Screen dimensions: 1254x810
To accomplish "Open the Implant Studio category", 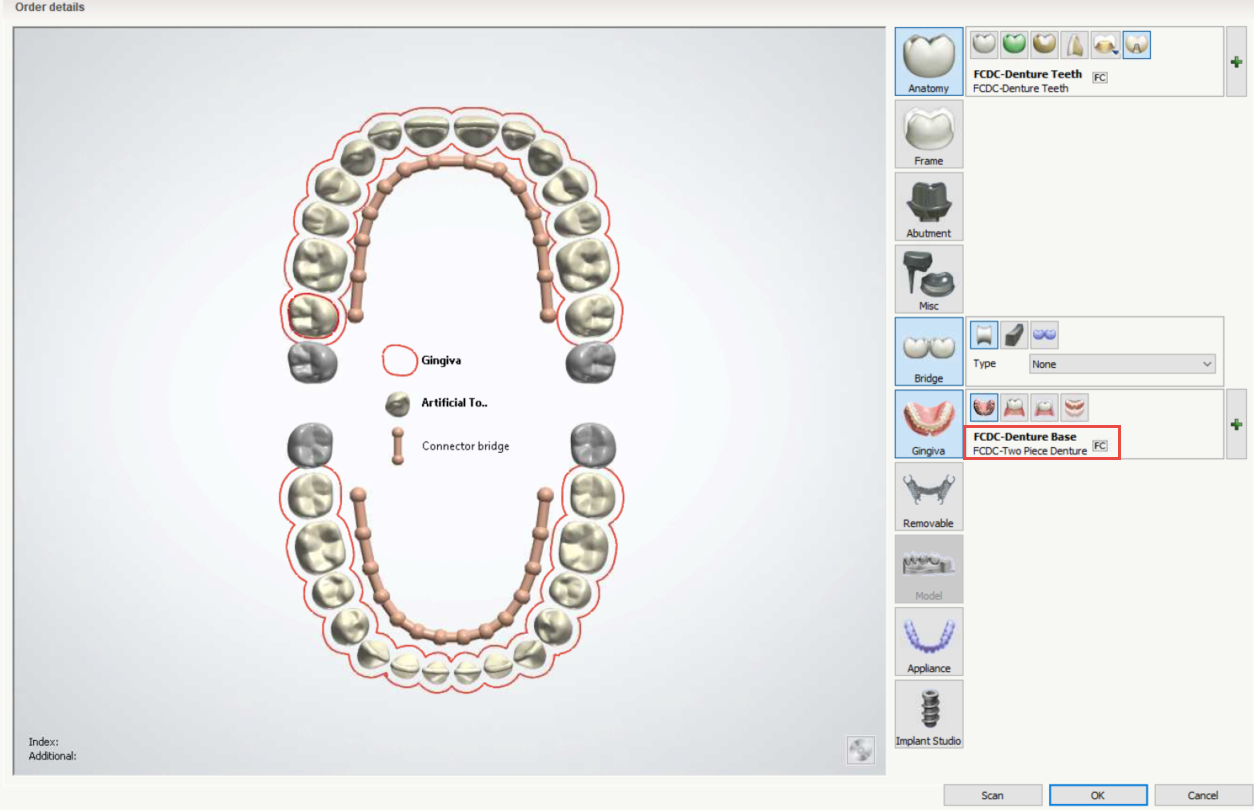I will pyautogui.click(x=928, y=713).
